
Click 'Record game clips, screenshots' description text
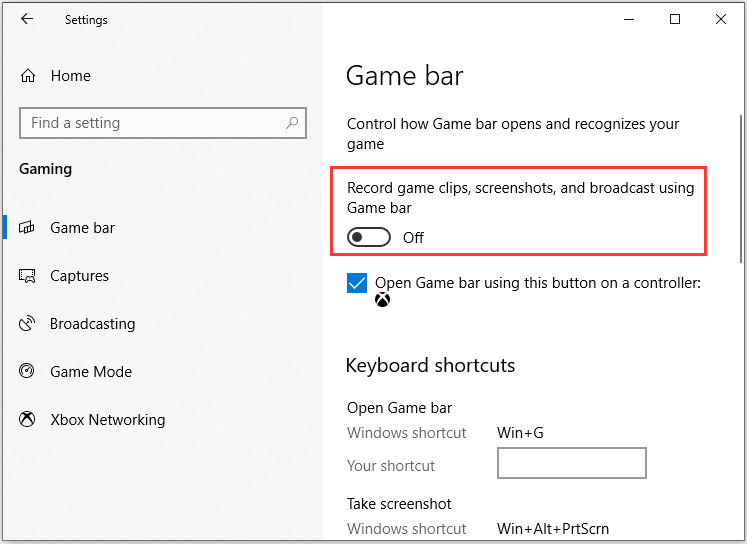(x=520, y=198)
